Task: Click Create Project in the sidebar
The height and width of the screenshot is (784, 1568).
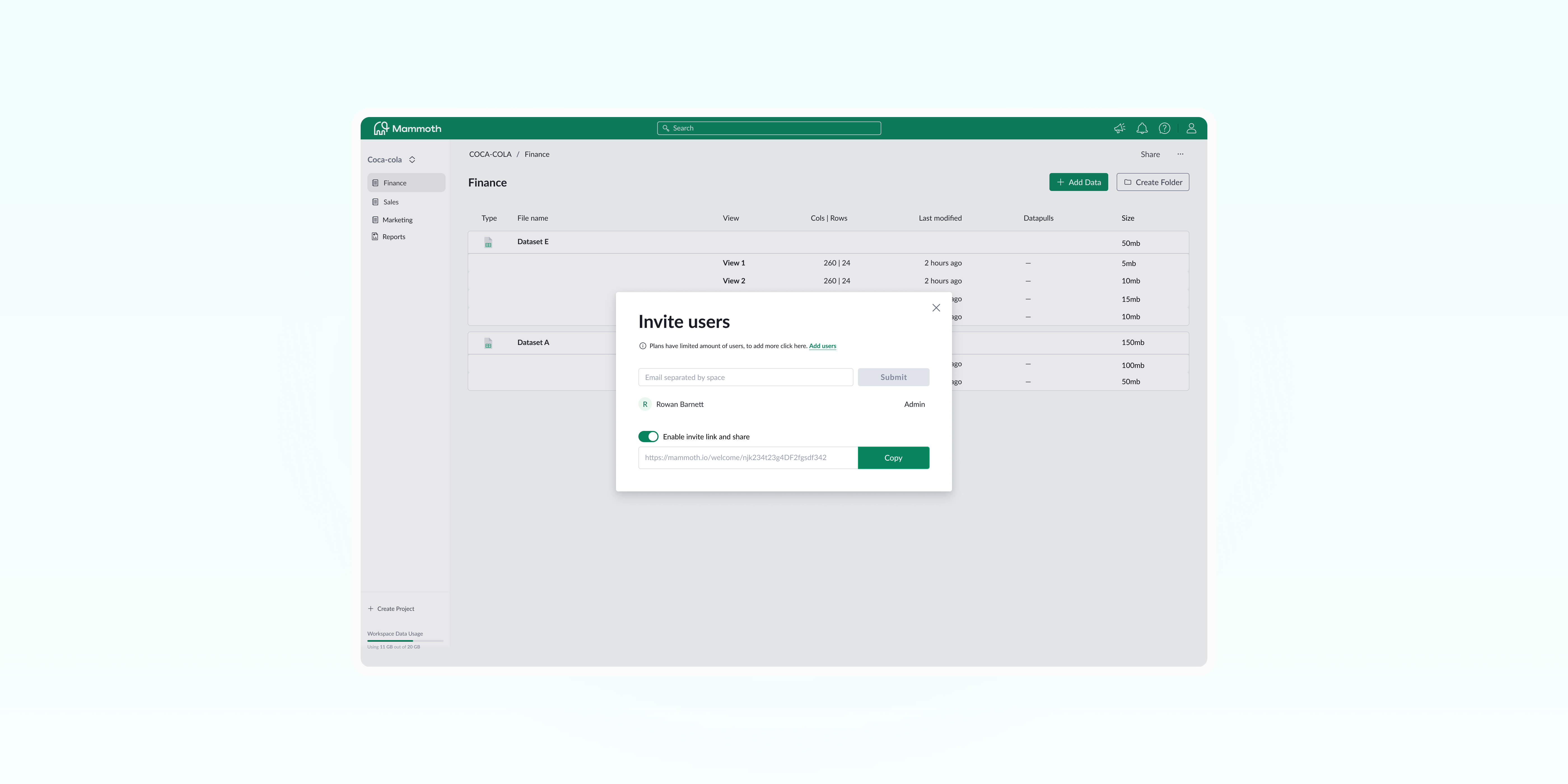Action: 391,609
